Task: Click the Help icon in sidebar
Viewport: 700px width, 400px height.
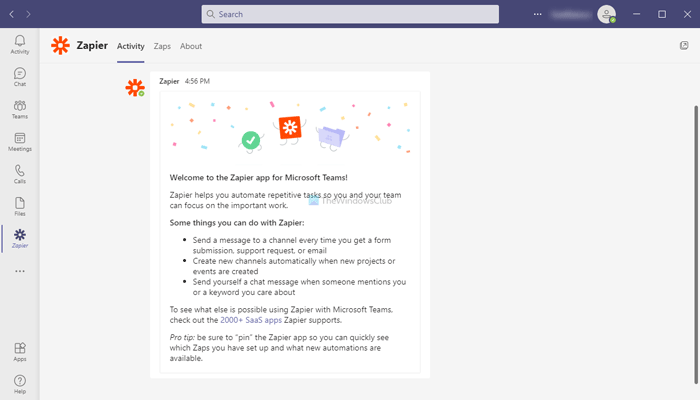Action: (x=20, y=382)
